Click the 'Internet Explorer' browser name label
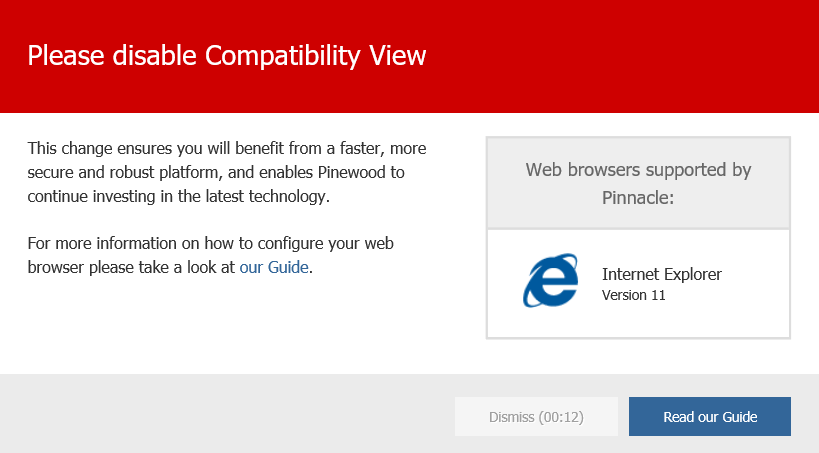 [x=662, y=274]
